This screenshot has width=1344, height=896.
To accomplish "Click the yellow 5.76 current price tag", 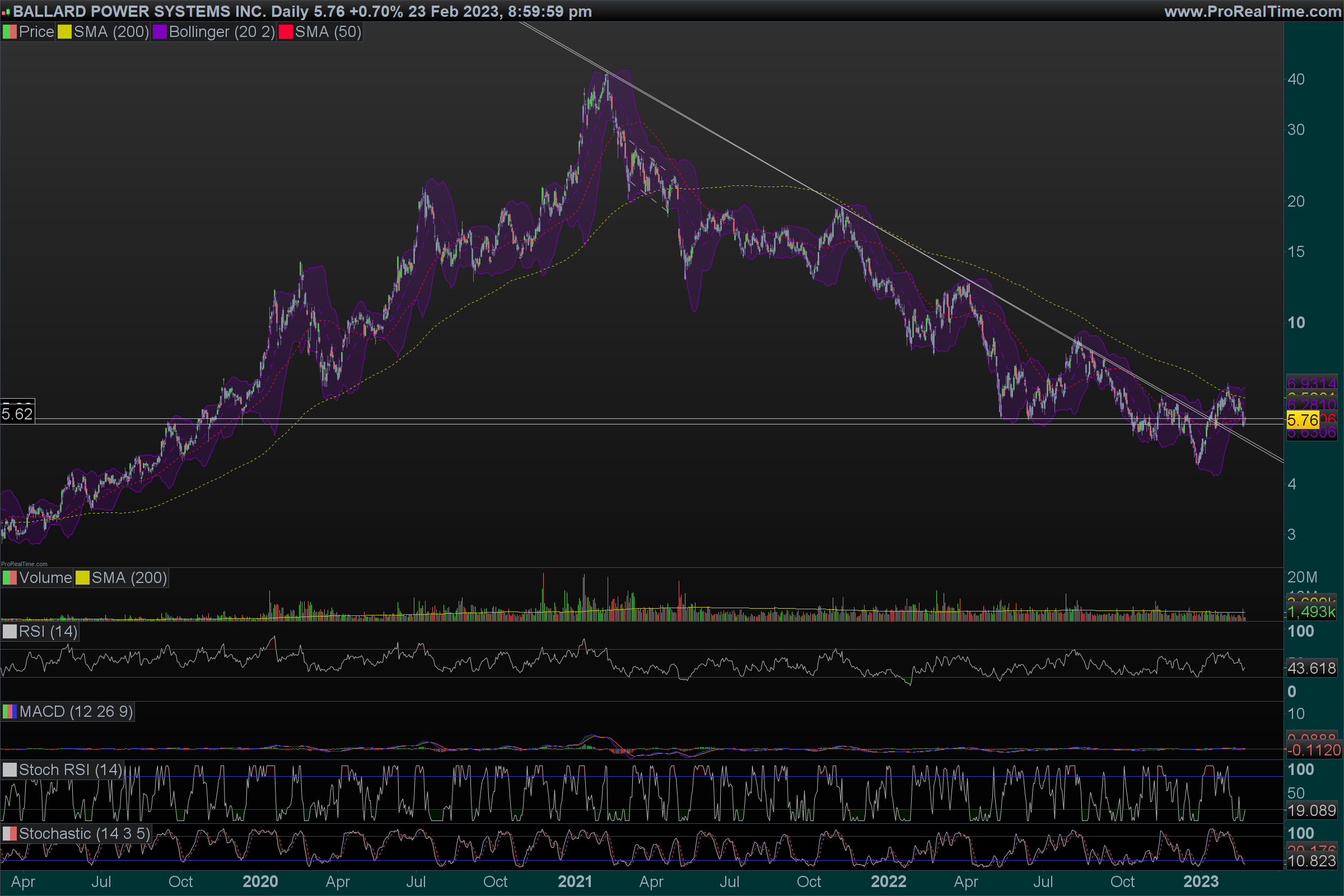I will point(1303,421).
